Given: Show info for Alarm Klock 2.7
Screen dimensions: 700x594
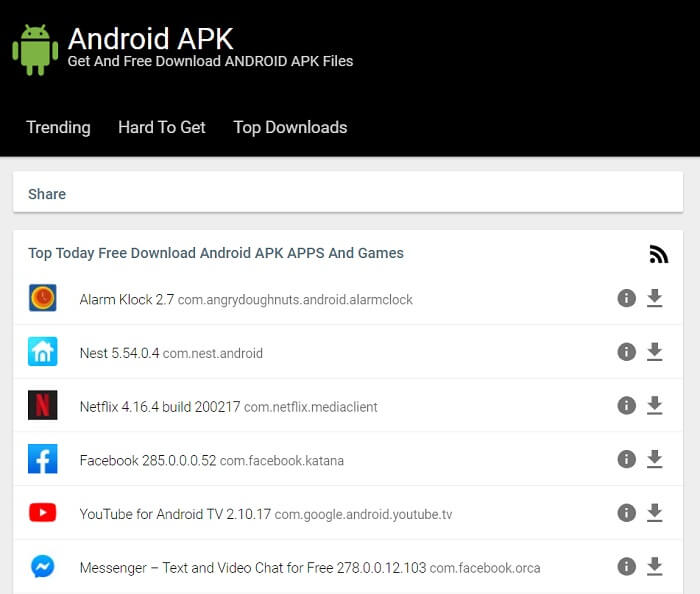Looking at the screenshot, I should (x=626, y=298).
